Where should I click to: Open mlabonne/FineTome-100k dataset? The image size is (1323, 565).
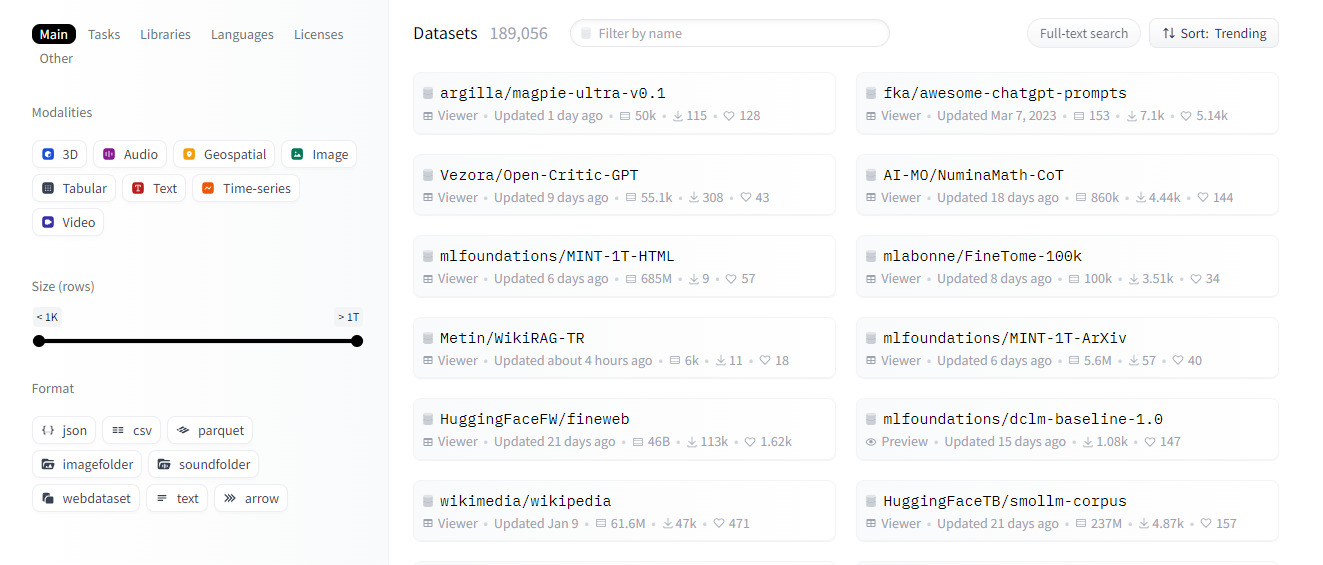coord(1067,266)
